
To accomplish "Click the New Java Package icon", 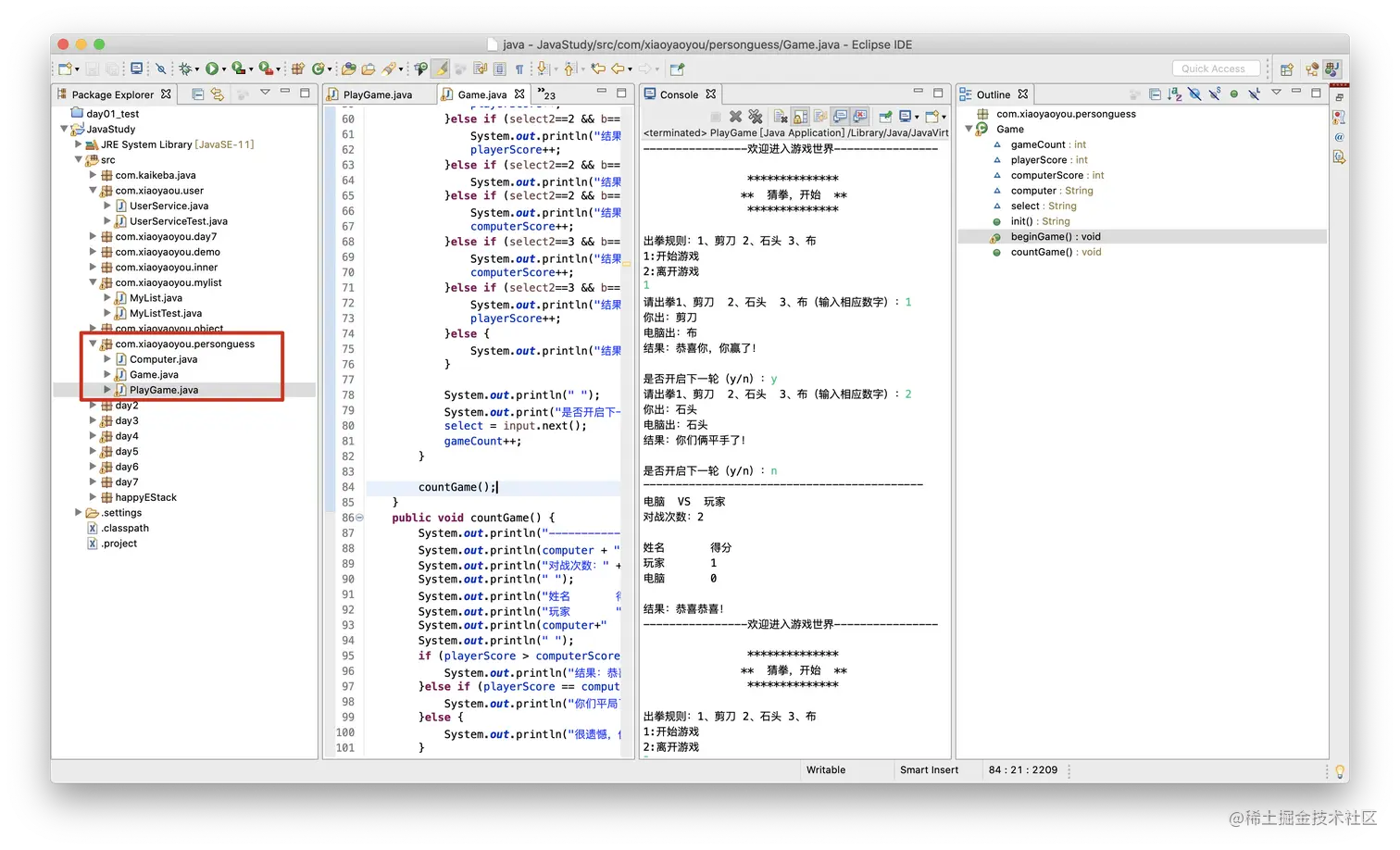I will tap(297, 69).
